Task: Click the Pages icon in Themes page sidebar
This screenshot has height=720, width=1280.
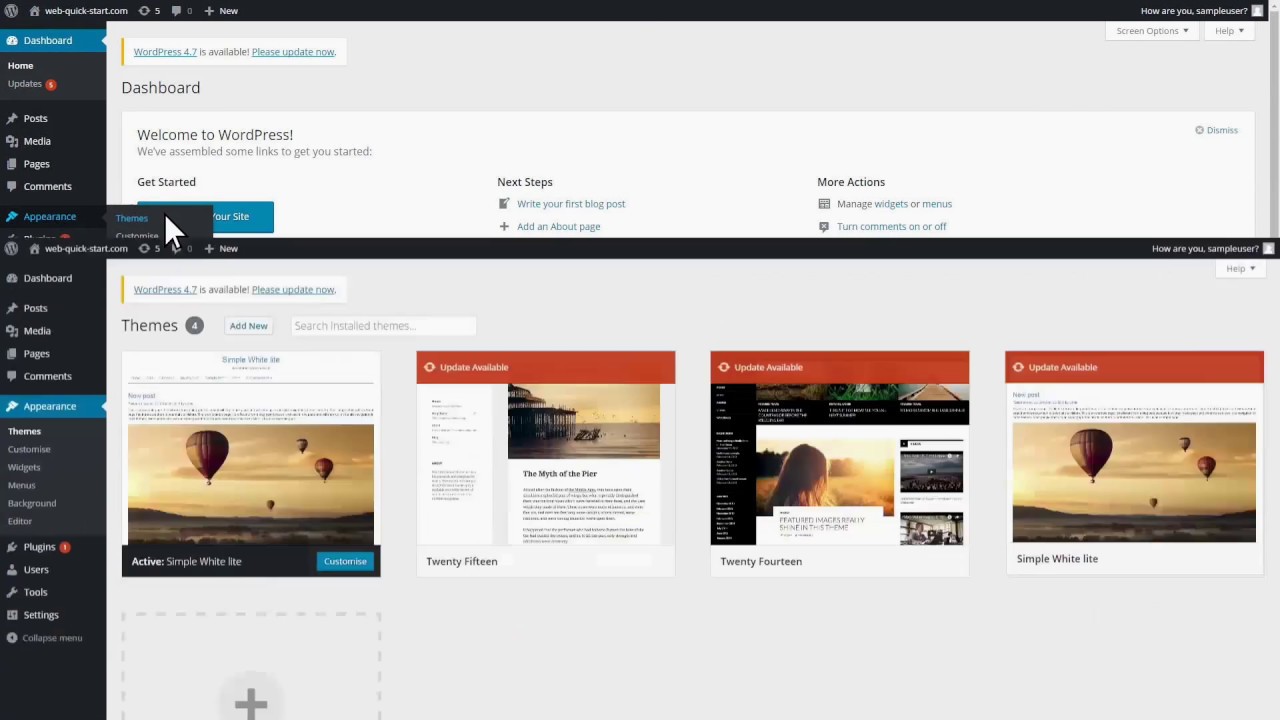Action: click(12, 353)
